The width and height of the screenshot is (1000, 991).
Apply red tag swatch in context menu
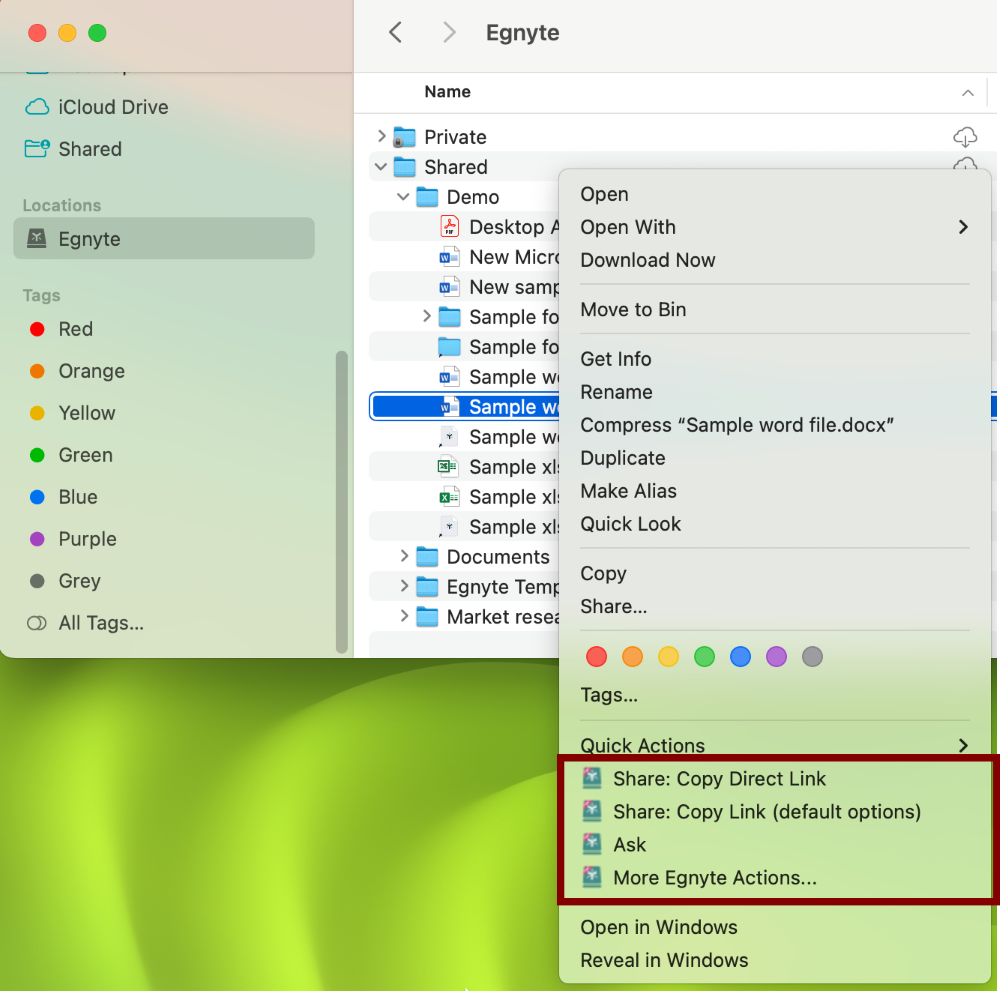[x=596, y=656]
